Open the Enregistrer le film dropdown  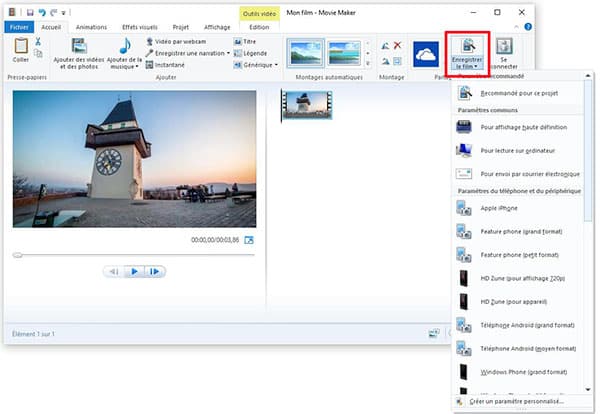coord(467,63)
